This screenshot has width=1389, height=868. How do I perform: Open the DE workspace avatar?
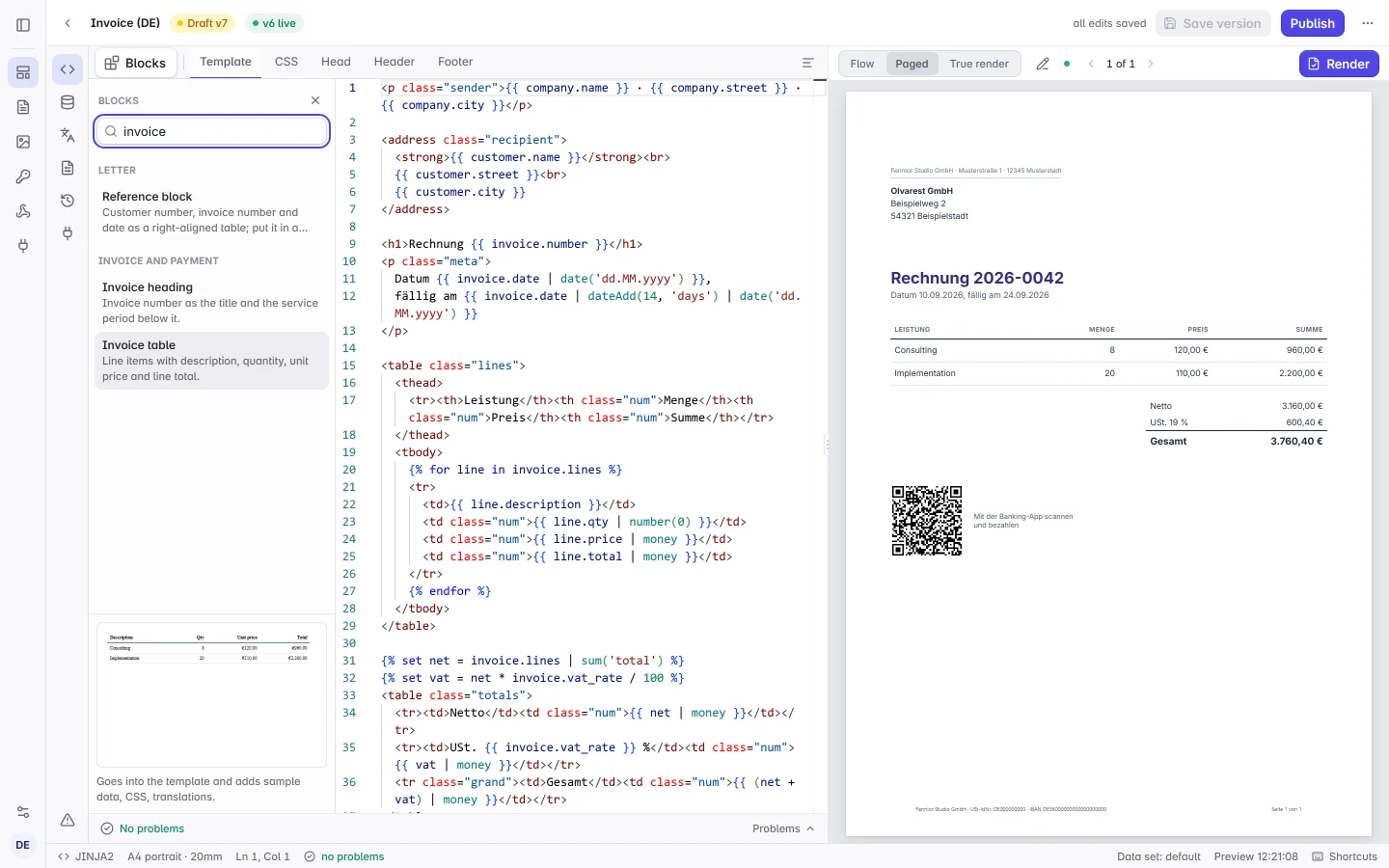point(23,845)
